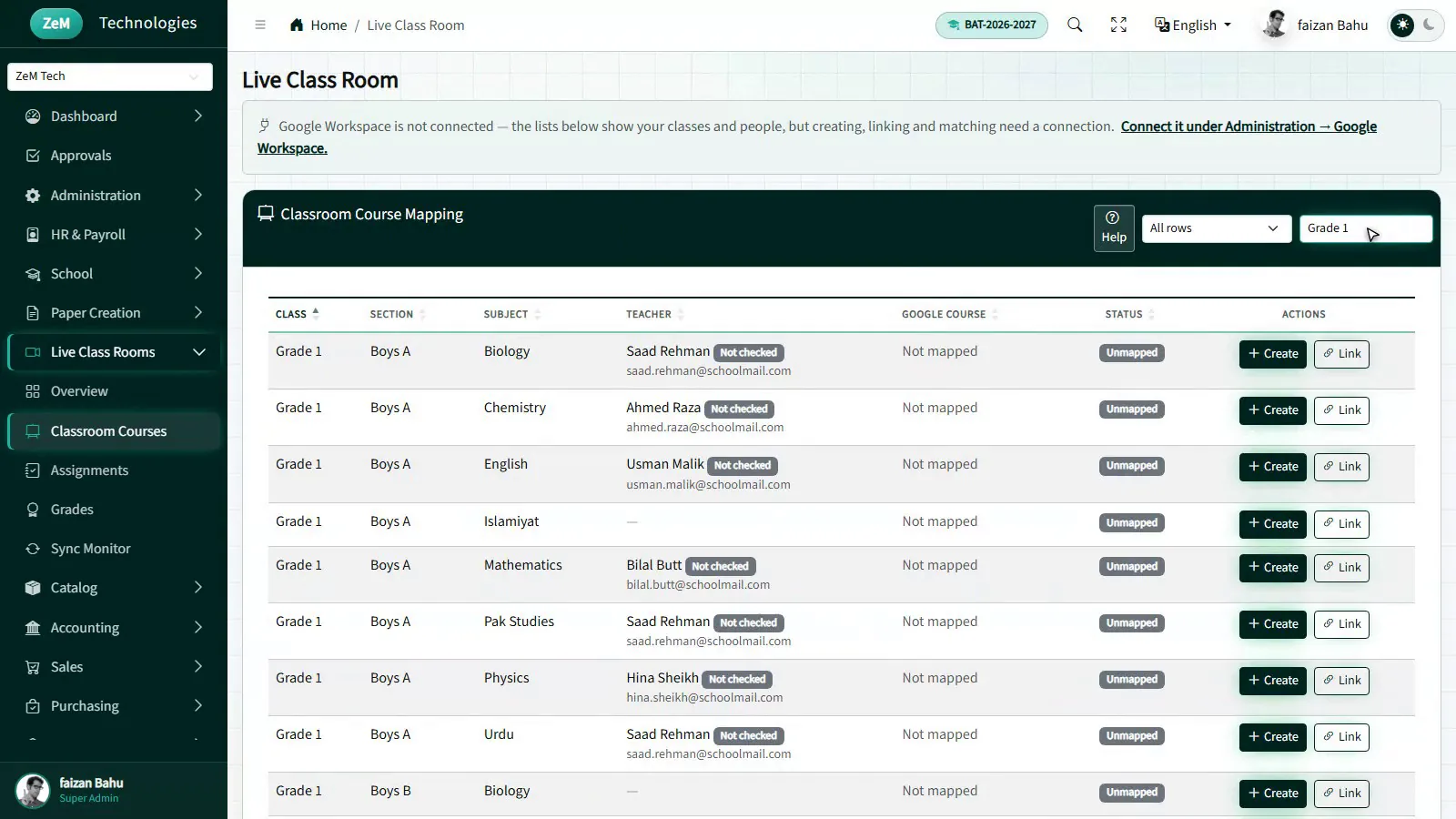Click the Accounting bank icon
The image size is (1456, 819).
(x=33, y=628)
